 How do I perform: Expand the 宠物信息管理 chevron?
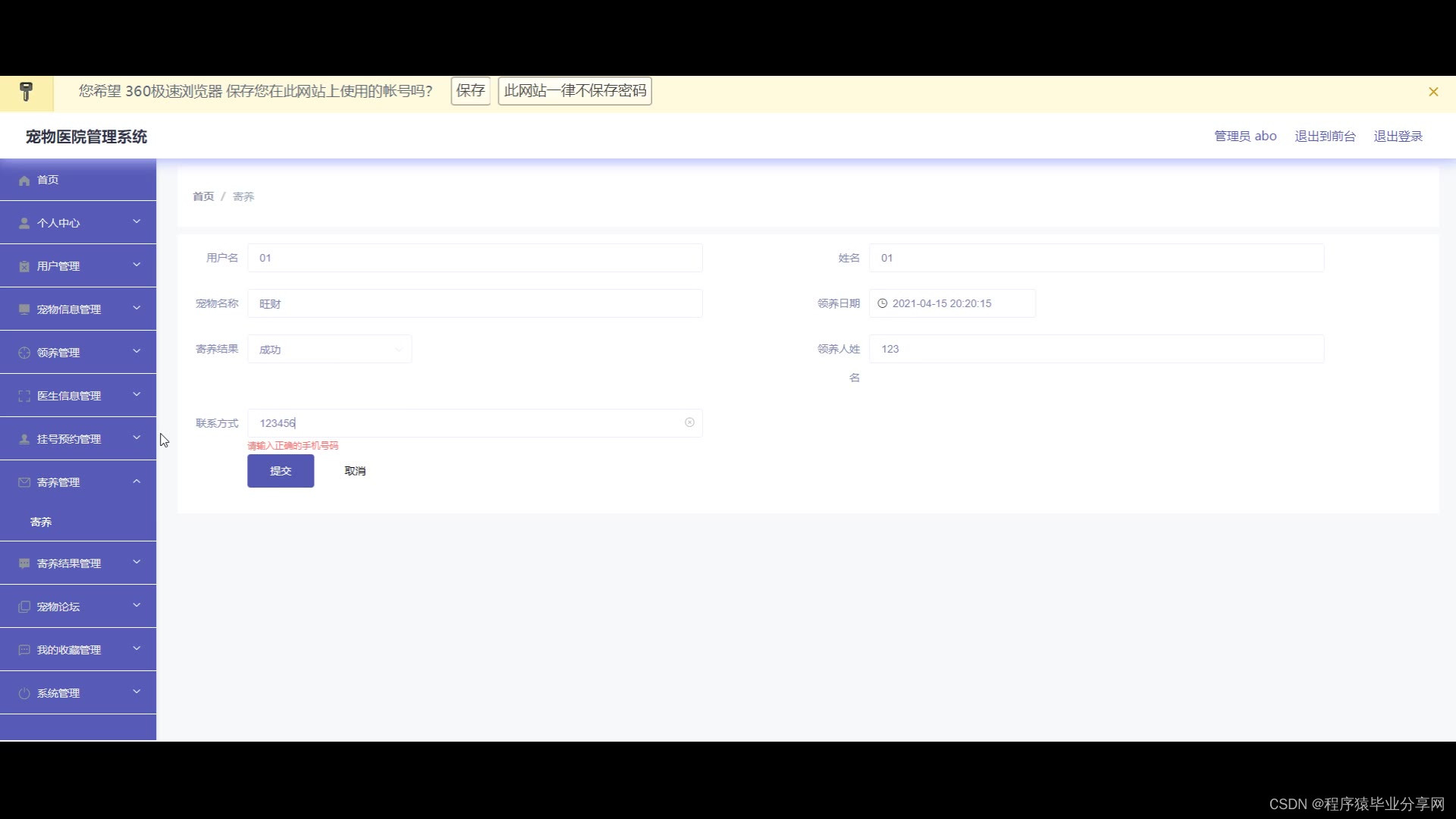point(136,308)
